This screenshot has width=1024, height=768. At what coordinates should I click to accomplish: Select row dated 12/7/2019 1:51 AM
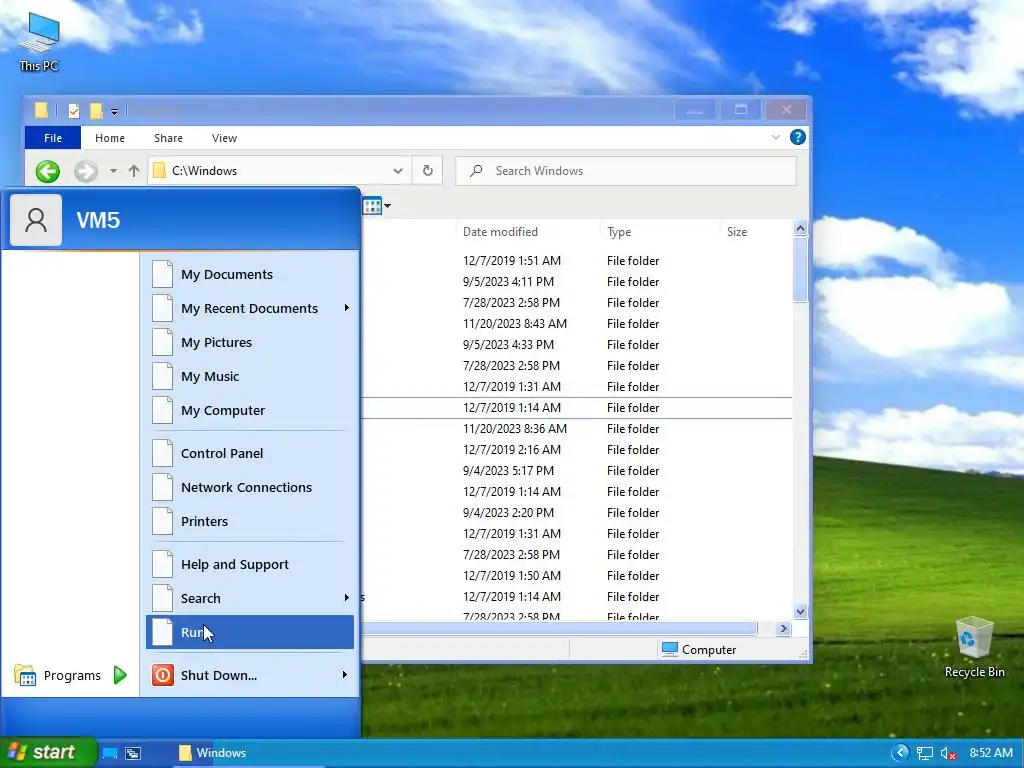[577, 261]
